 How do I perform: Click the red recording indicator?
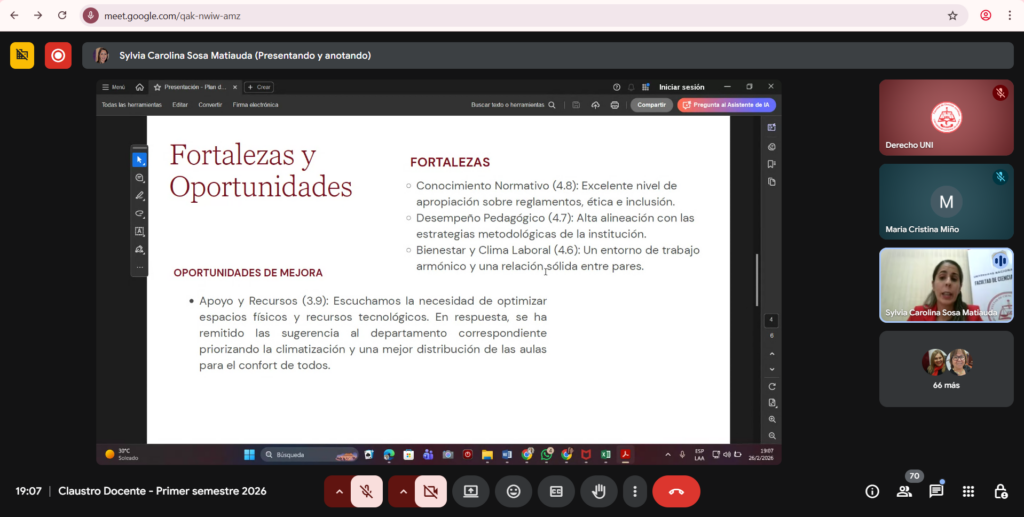(58, 56)
